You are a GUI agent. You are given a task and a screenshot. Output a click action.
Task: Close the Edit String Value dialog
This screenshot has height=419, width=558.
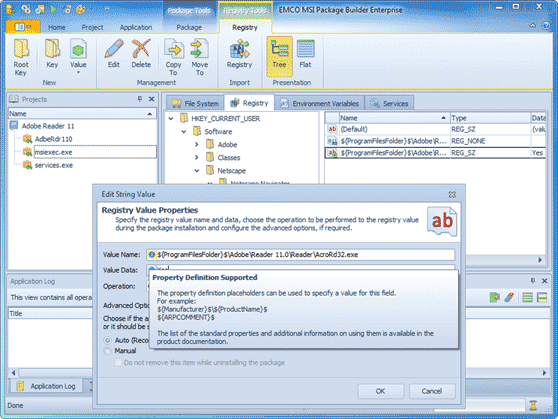click(x=452, y=194)
